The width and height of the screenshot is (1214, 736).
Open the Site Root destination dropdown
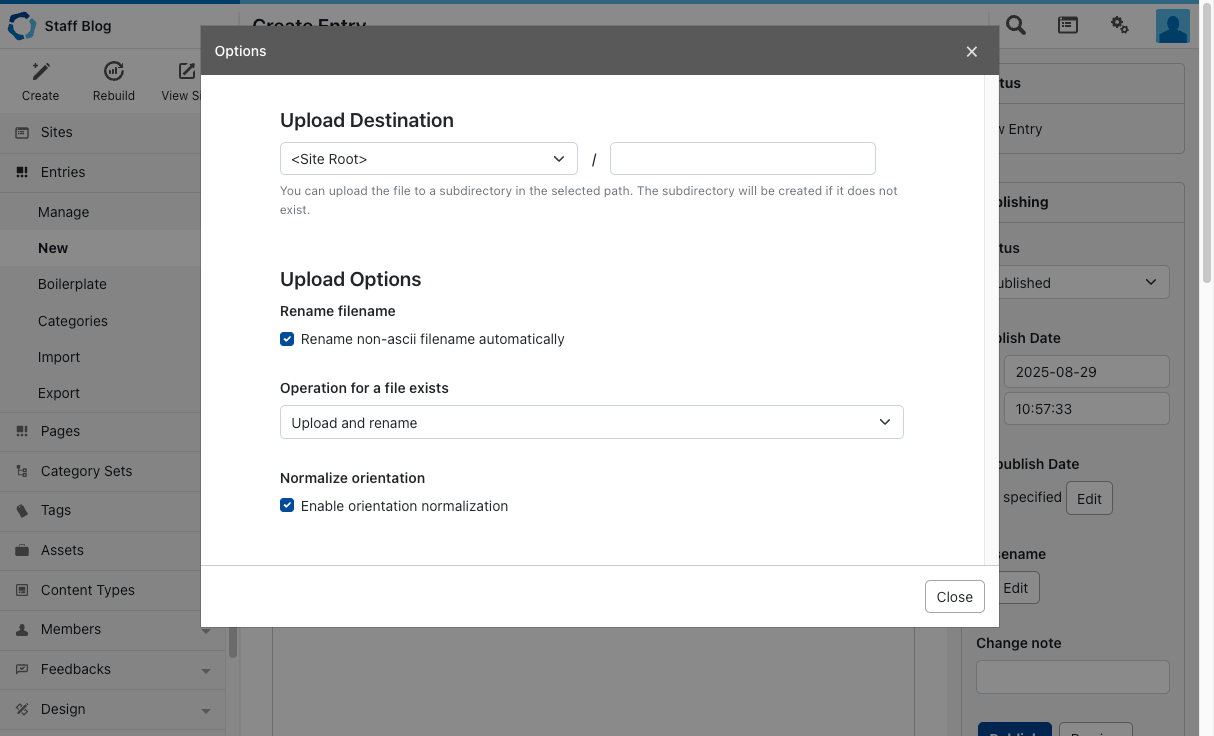[x=428, y=159]
